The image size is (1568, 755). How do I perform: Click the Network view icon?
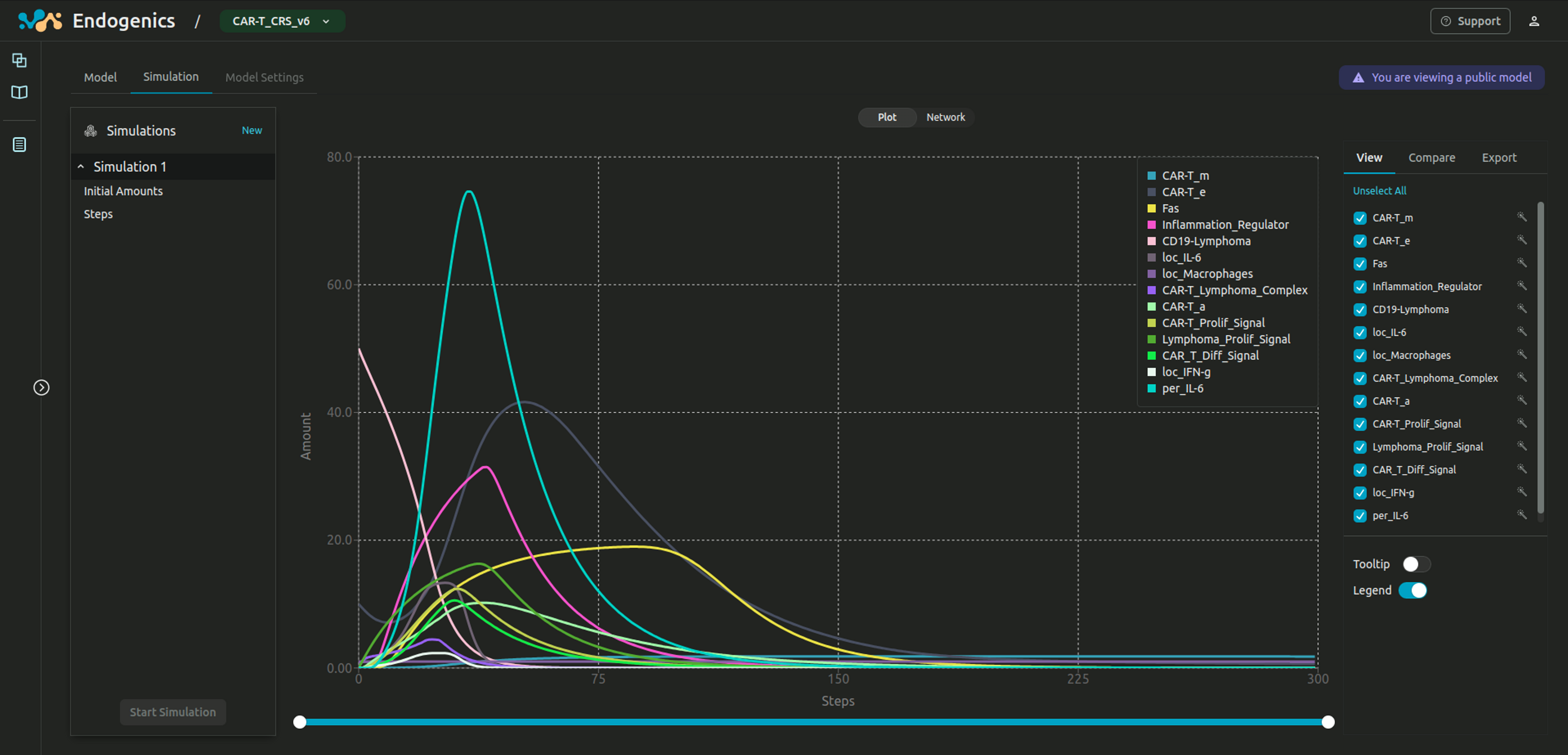tap(945, 117)
